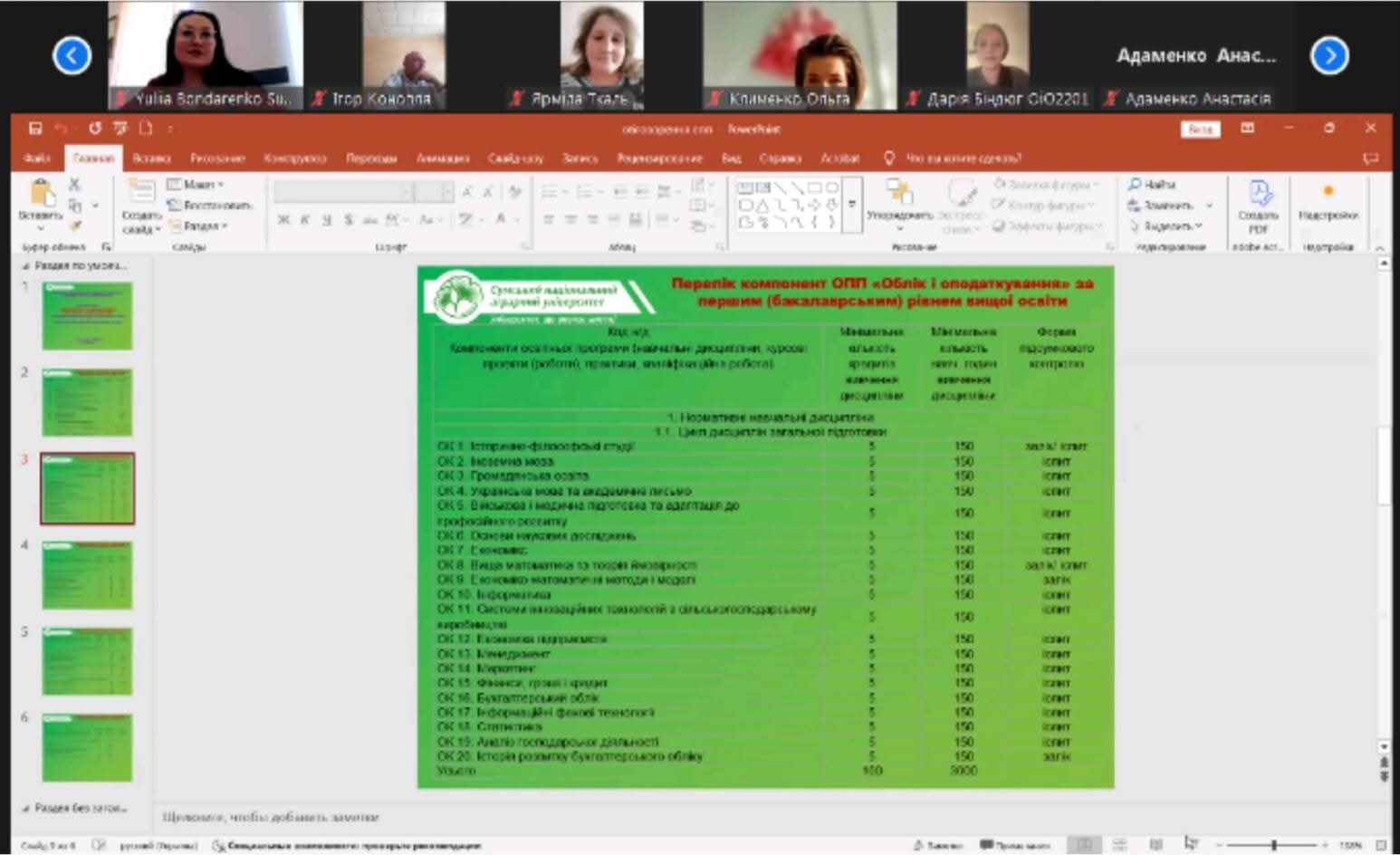Switch to the Animation (Анимация) tab
Viewport: 1400px width, 855px height.
[x=442, y=159]
